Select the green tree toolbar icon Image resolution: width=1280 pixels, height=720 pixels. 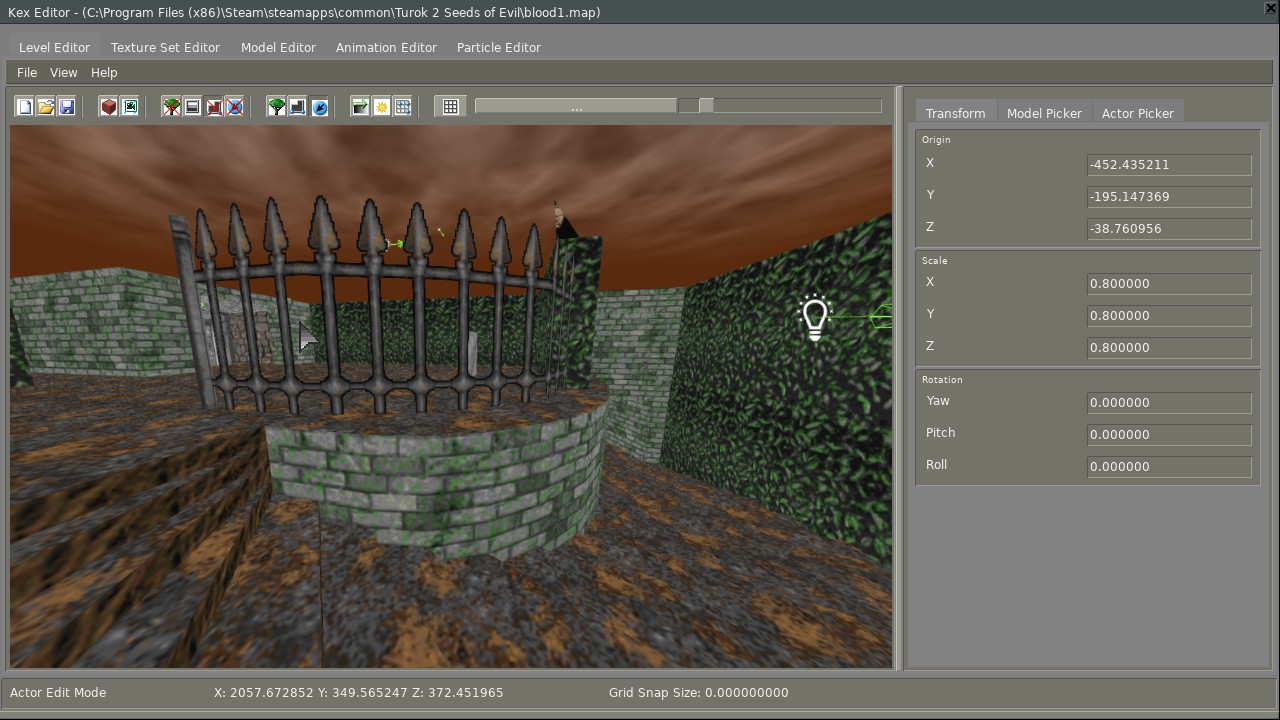point(277,107)
